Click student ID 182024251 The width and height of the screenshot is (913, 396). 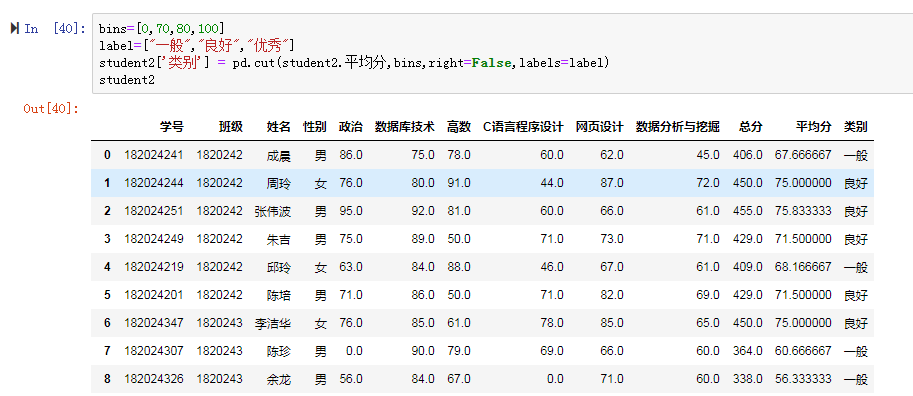tap(154, 211)
